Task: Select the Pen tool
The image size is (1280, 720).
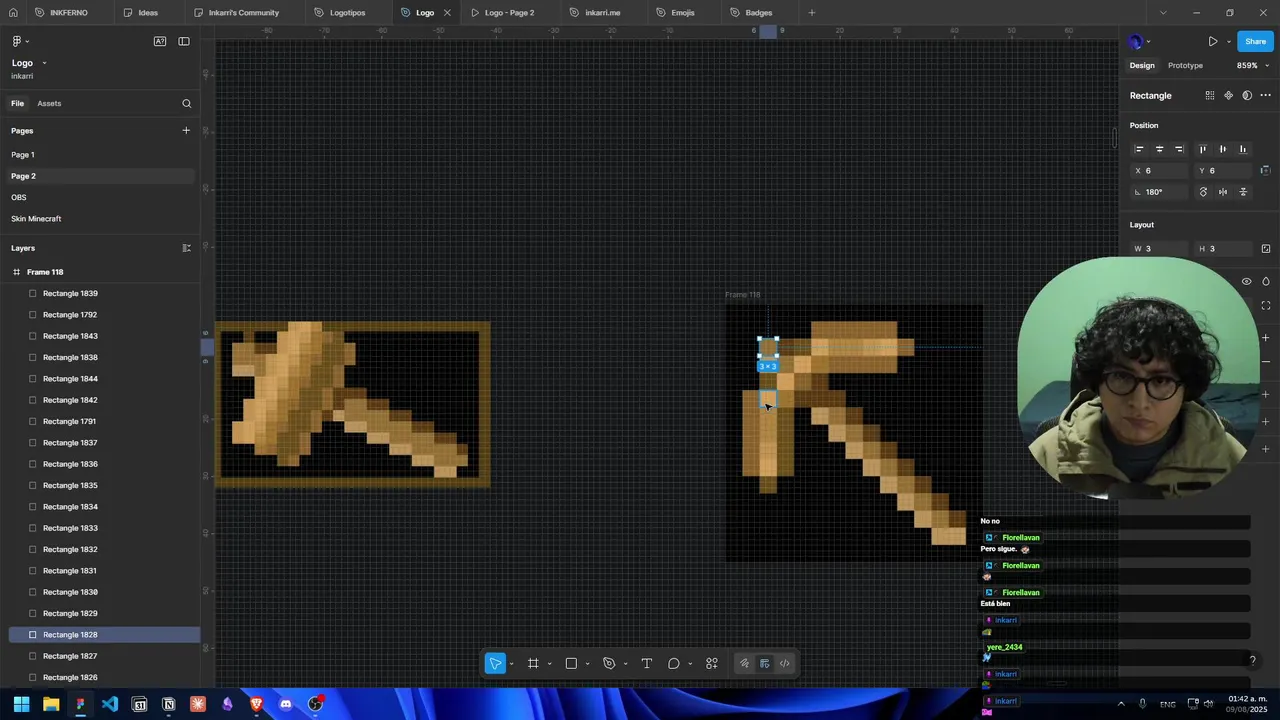Action: [609, 663]
